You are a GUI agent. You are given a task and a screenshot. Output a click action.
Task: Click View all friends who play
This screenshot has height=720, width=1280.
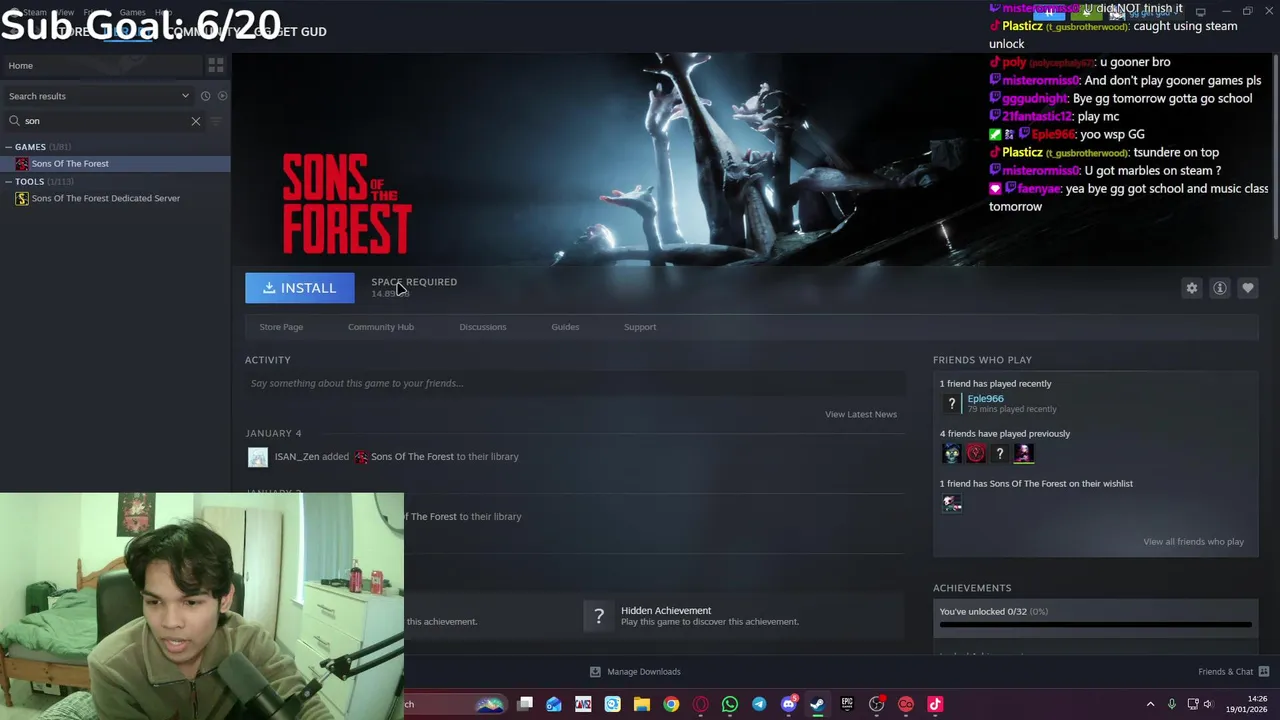[1194, 542]
